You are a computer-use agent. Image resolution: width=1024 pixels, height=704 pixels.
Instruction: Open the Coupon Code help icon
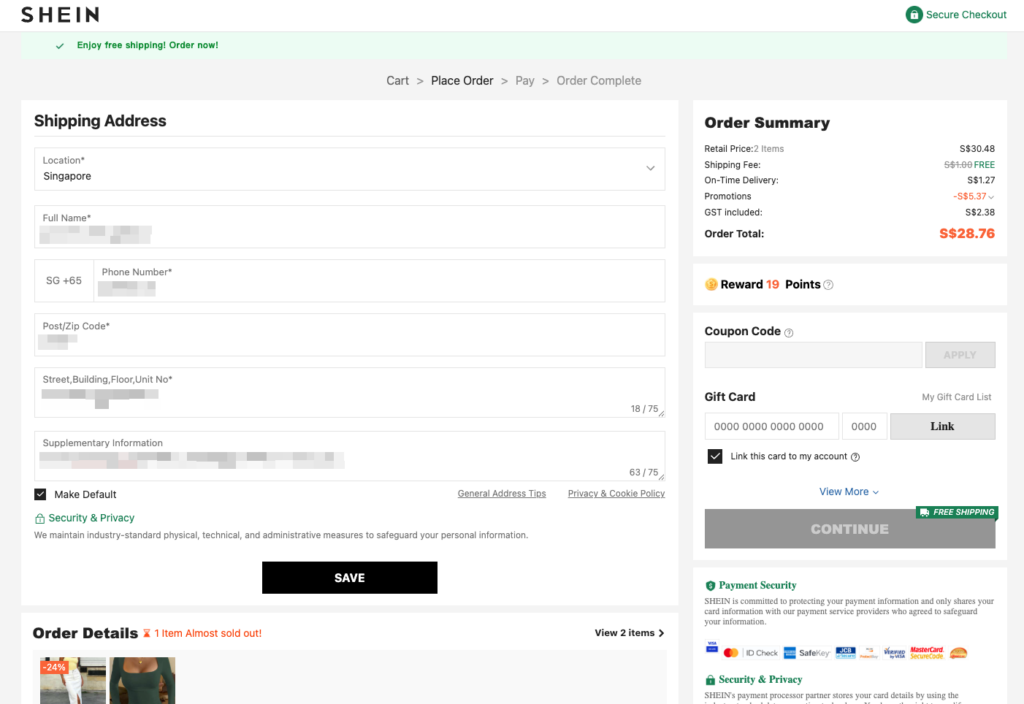point(789,333)
